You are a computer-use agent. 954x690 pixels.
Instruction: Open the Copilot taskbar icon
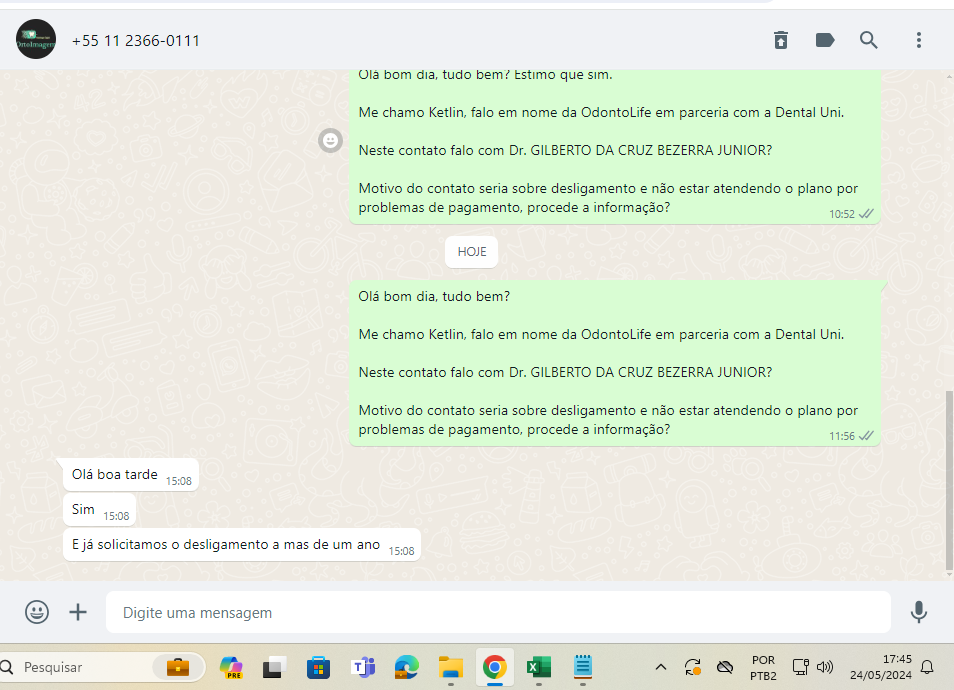click(x=231, y=667)
